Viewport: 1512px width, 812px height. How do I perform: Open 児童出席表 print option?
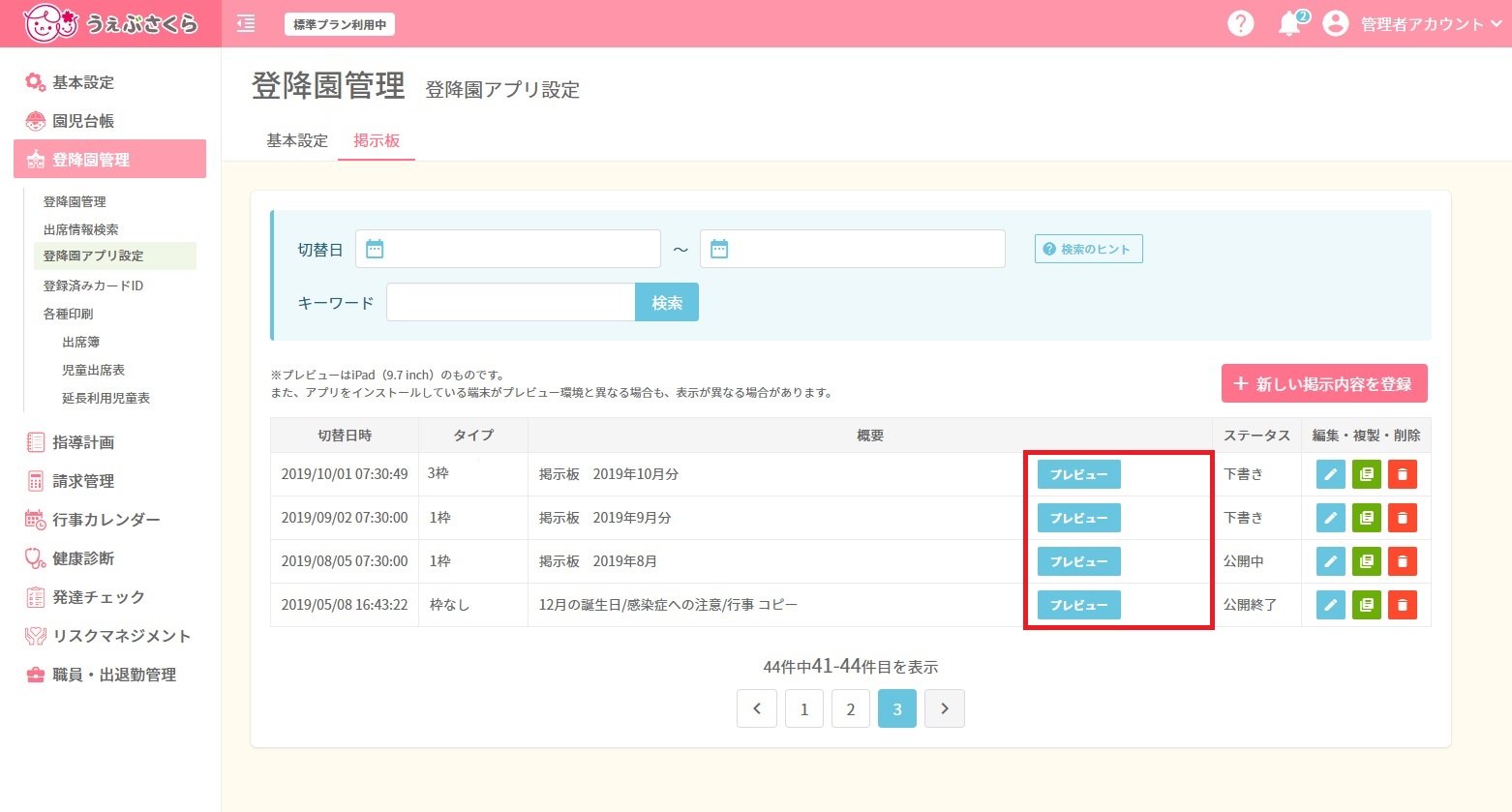(x=94, y=370)
